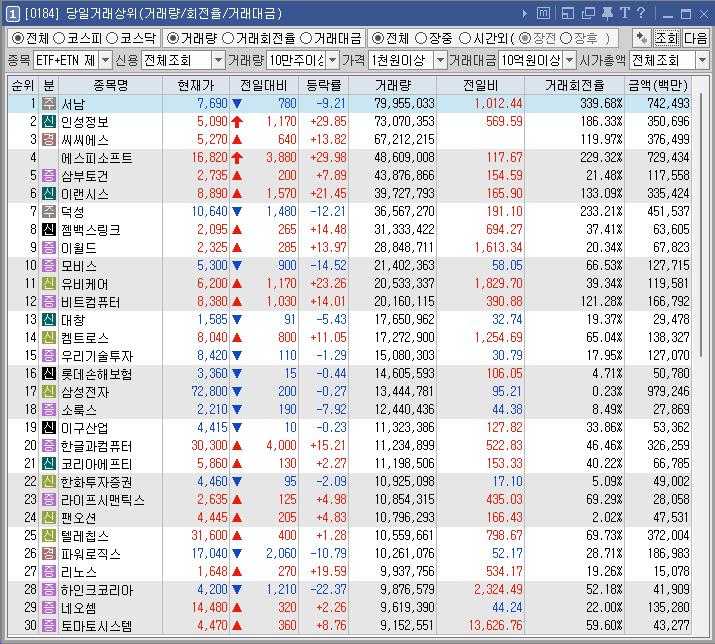
Task: Open the 종목 ETF+ETN dropdown
Action: (105, 60)
